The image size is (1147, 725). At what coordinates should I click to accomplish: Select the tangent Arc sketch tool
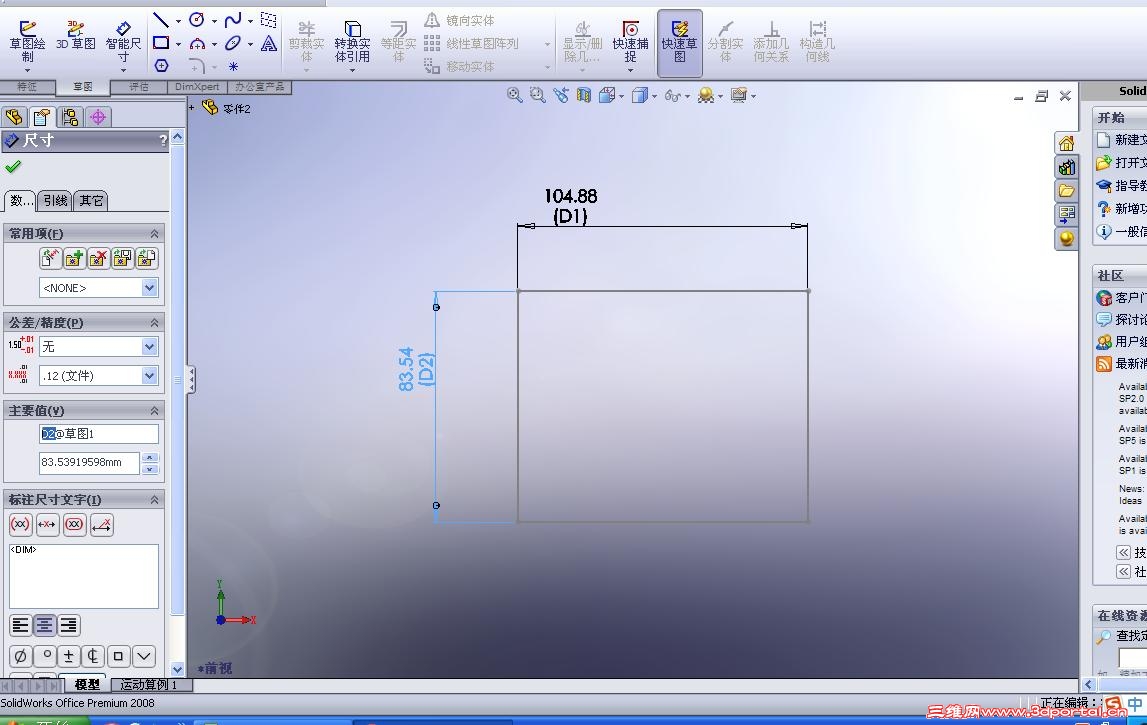coord(197,43)
